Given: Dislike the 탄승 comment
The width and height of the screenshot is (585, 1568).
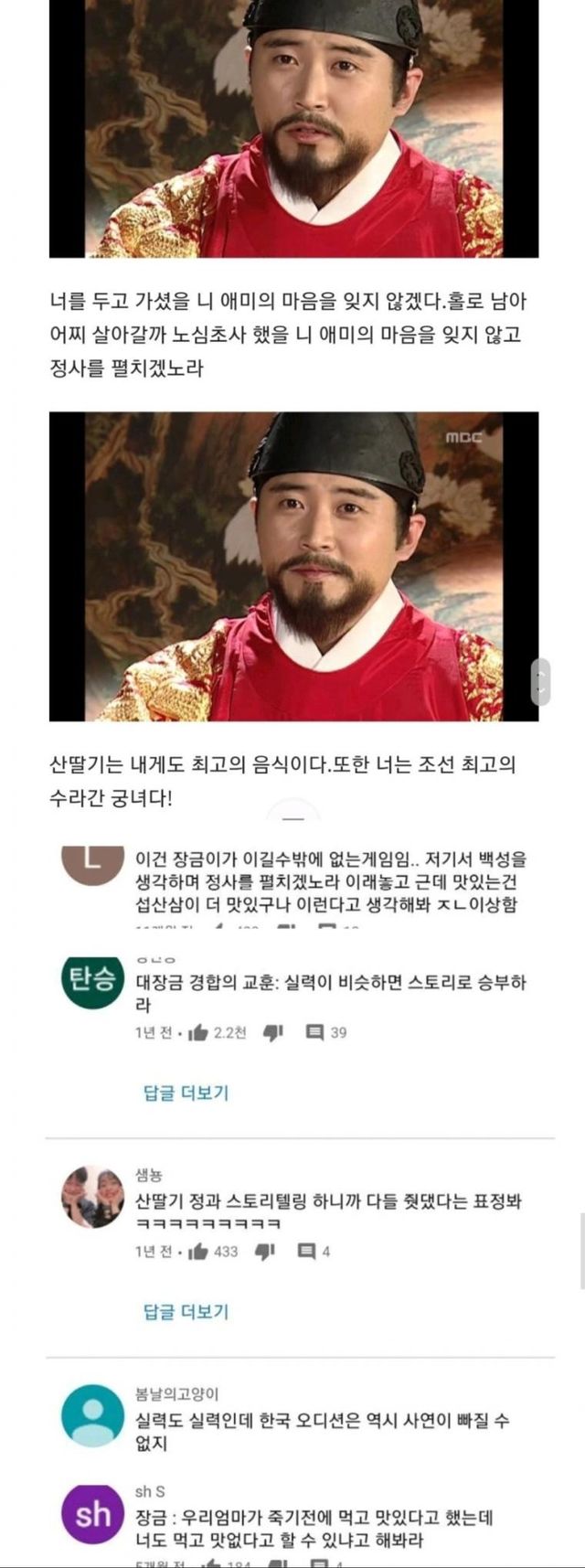Looking at the screenshot, I should click(272, 1032).
